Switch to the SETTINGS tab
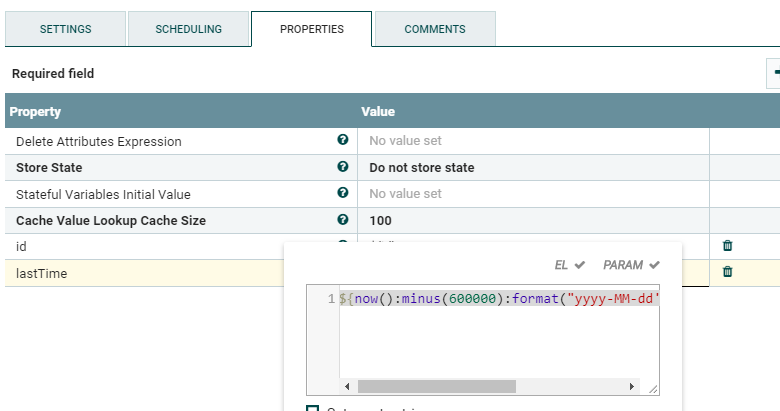This screenshot has width=780, height=411. click(65, 29)
